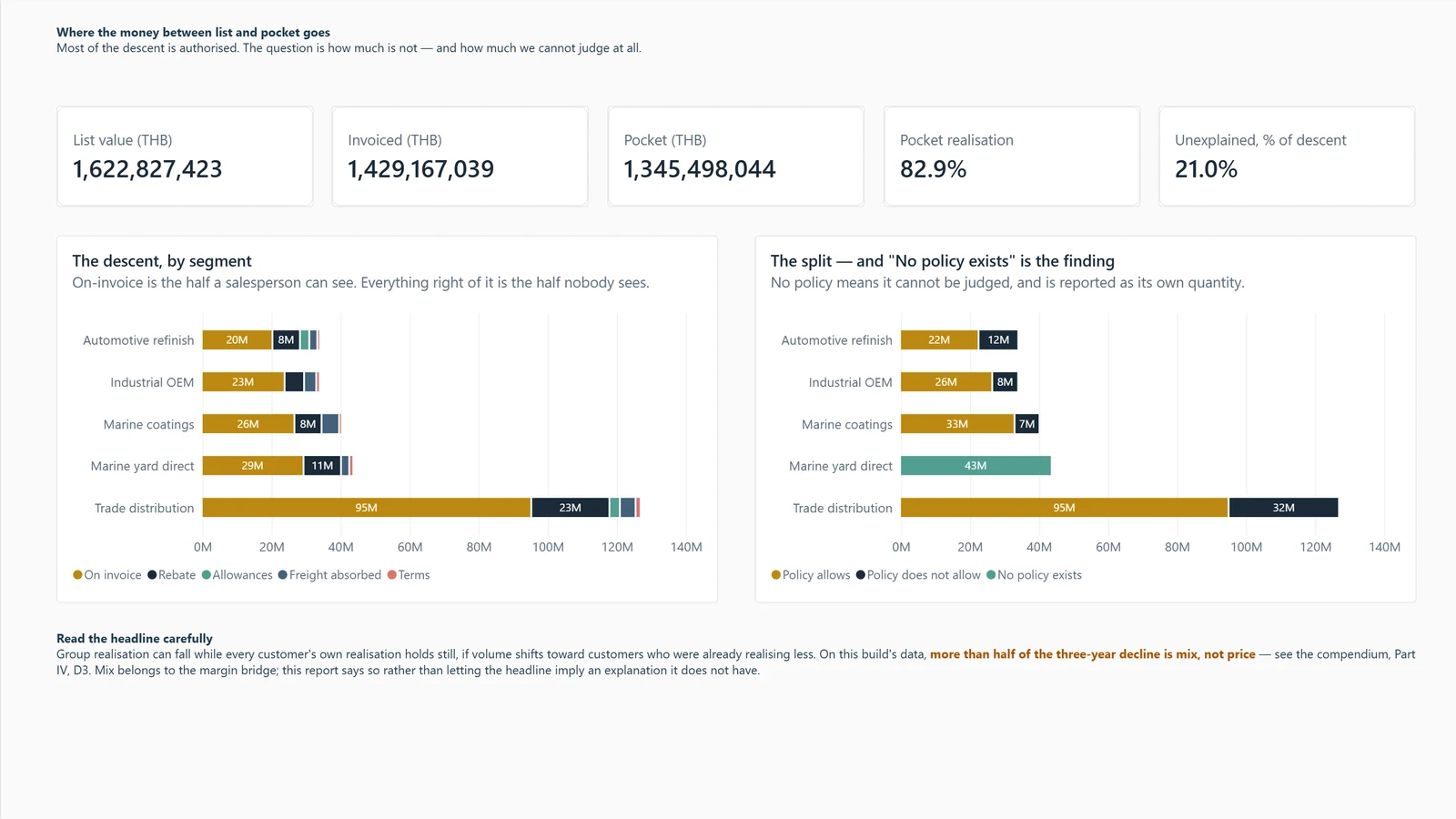This screenshot has width=1456, height=819.
Task: Click the 23M Rebate bar for Trade distribution
Action: [571, 508]
